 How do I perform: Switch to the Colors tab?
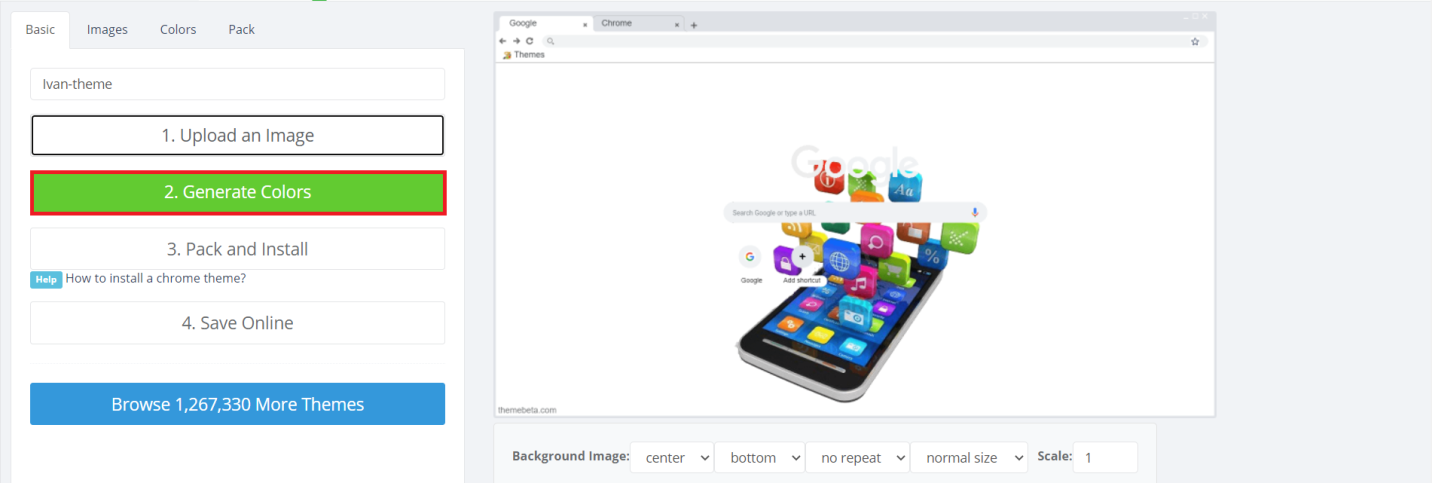tap(178, 29)
